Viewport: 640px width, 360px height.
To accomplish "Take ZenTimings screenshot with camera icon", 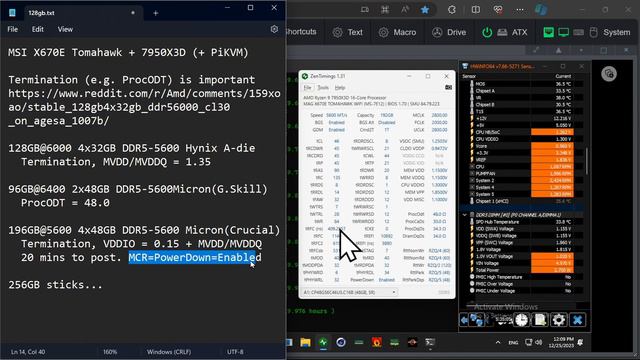I will (x=448, y=87).
